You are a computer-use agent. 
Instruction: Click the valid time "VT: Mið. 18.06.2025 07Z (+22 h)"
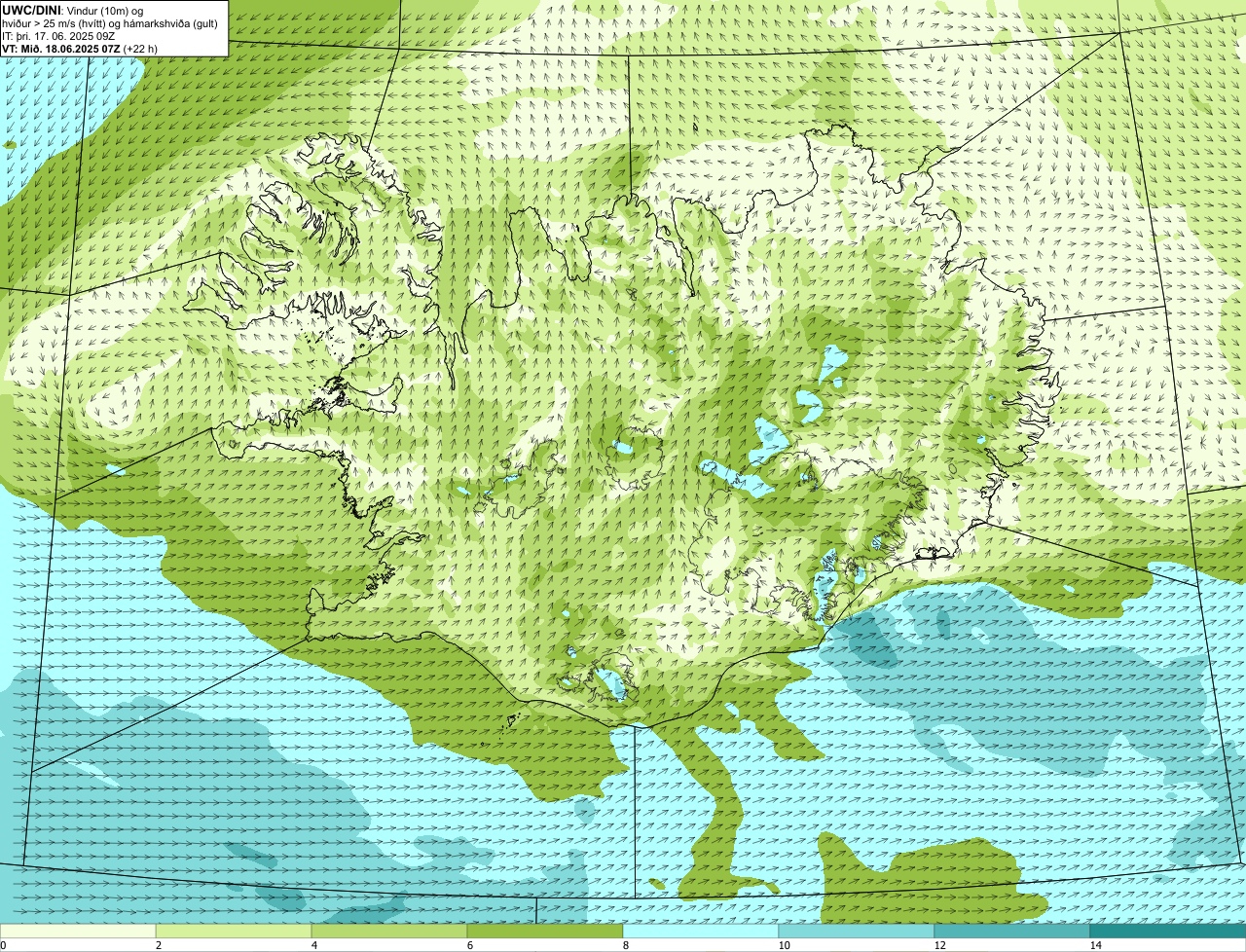pos(80,48)
